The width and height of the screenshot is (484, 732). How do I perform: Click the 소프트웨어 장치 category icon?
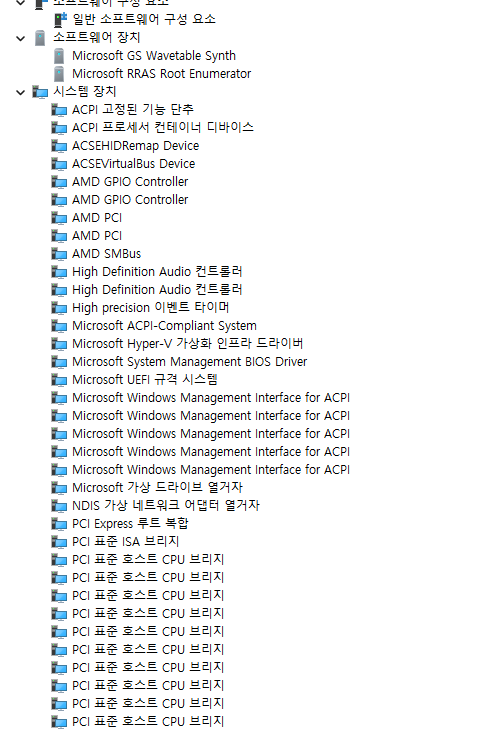40,38
